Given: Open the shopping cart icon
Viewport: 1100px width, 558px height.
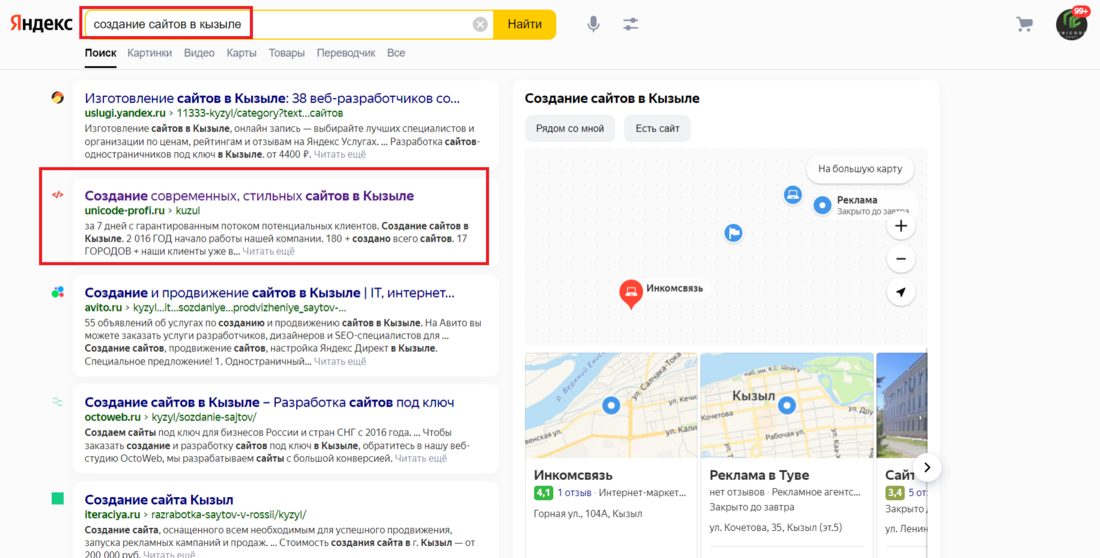Looking at the screenshot, I should (1024, 25).
